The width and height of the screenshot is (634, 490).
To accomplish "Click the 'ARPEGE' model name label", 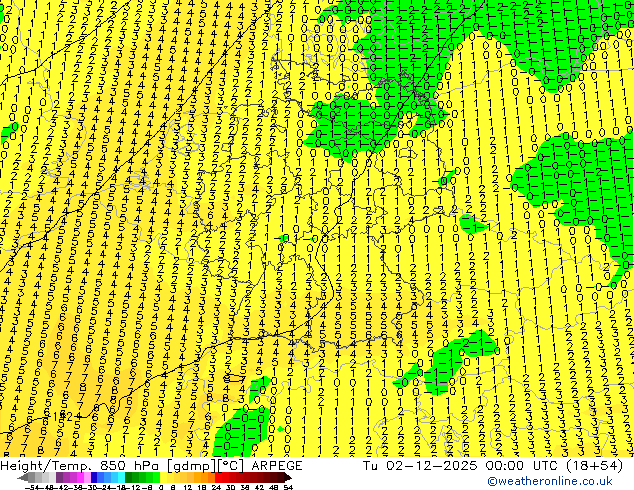I will (x=277, y=466).
